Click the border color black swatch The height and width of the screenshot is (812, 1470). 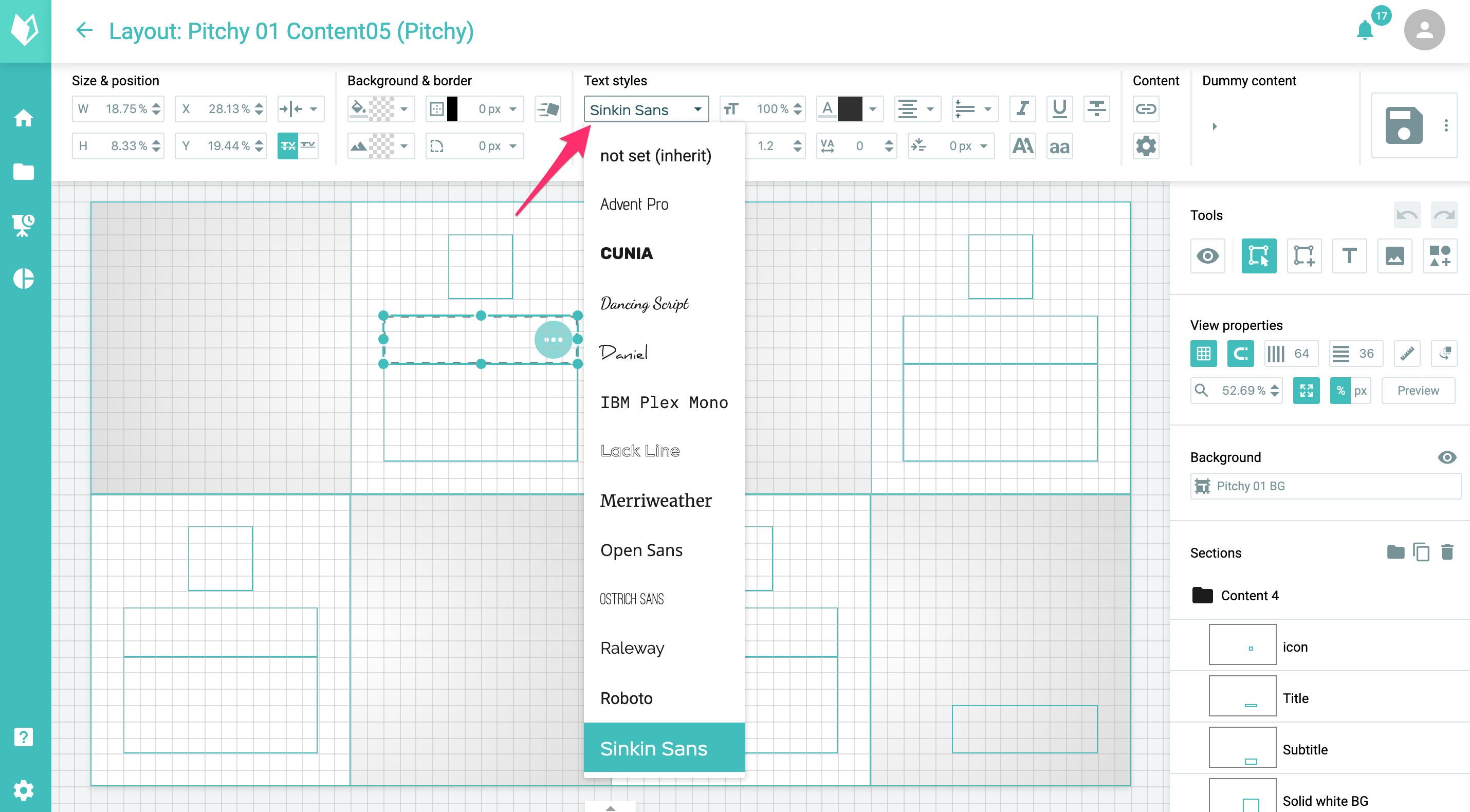452,108
